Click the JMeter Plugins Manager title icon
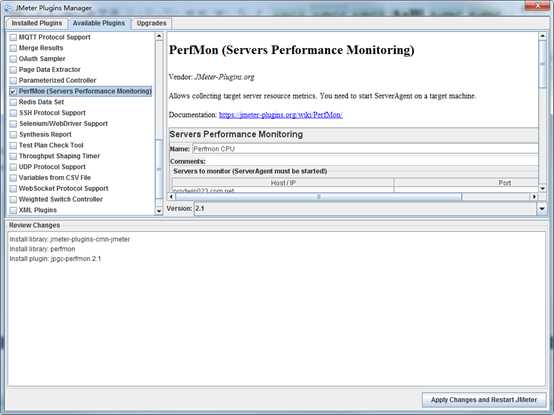The height and width of the screenshot is (415, 554). click(x=8, y=8)
